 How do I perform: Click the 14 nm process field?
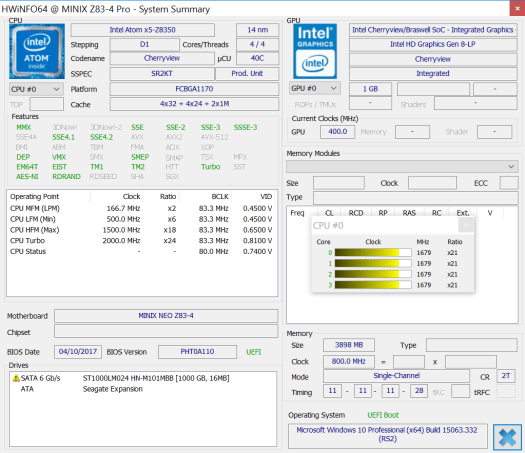pyautogui.click(x=257, y=30)
